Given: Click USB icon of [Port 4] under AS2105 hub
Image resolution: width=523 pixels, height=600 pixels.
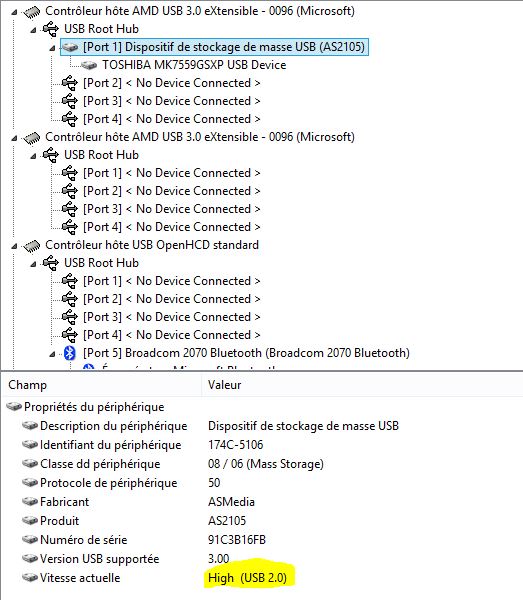Looking at the screenshot, I should (70, 119).
